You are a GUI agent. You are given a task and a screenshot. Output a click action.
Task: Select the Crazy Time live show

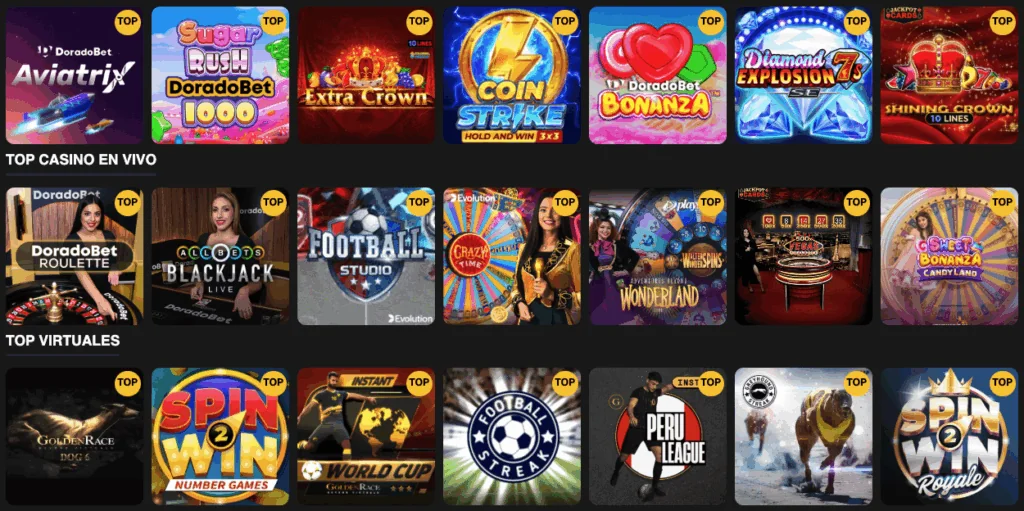(x=512, y=256)
